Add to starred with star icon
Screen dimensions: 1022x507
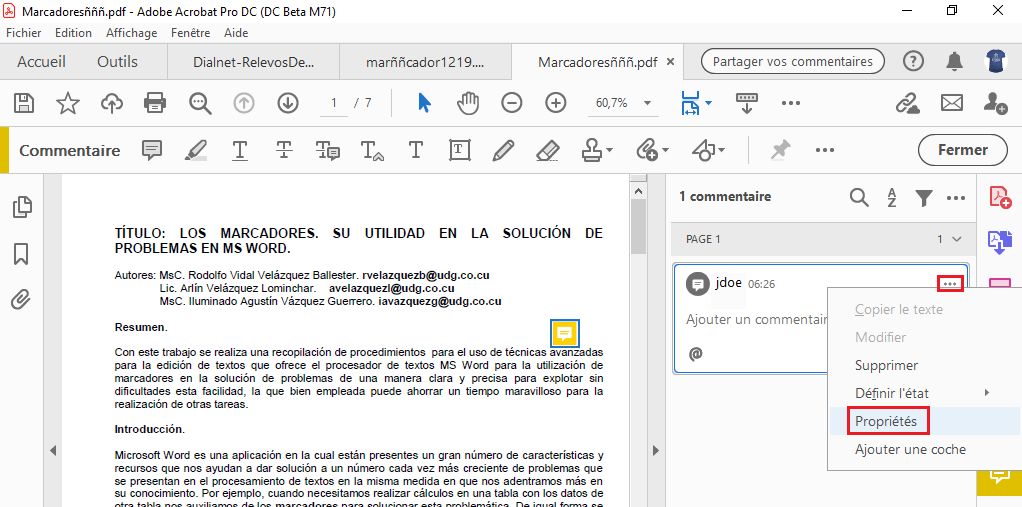(x=68, y=103)
